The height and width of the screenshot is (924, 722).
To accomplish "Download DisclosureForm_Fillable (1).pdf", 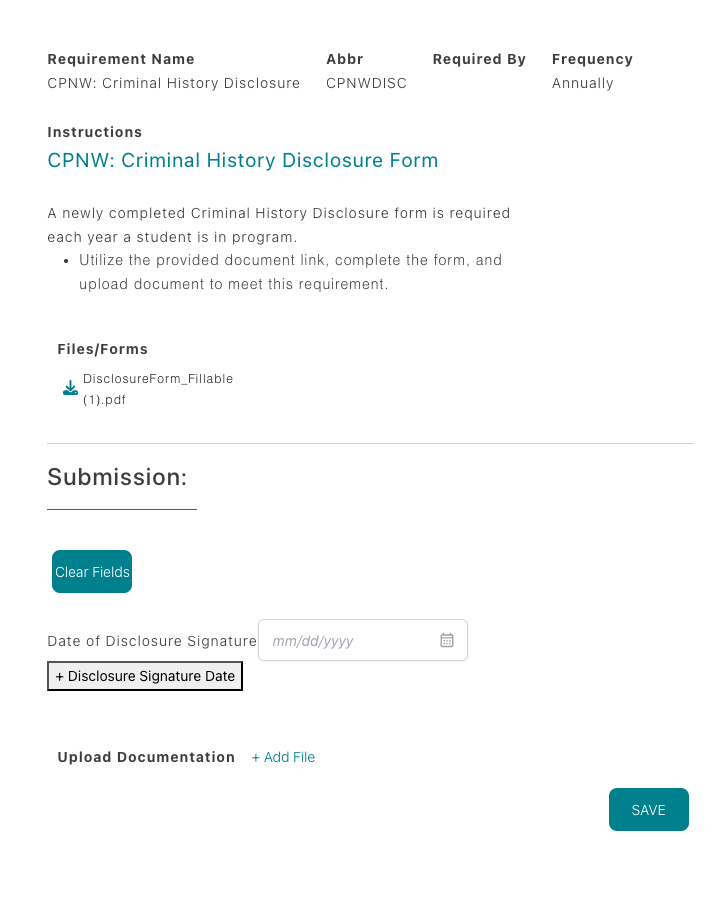I will [160, 389].
